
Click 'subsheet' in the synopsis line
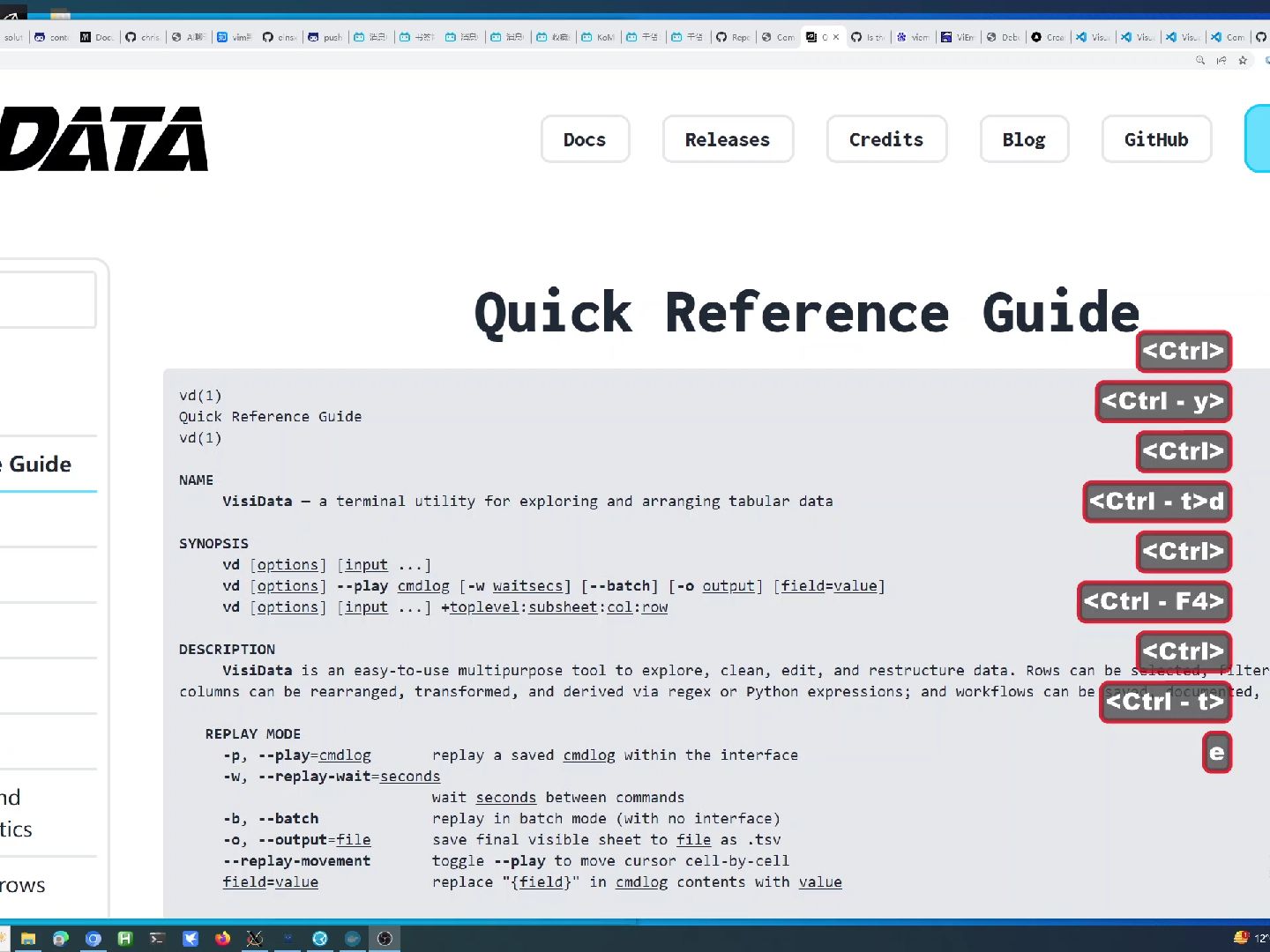tap(563, 607)
